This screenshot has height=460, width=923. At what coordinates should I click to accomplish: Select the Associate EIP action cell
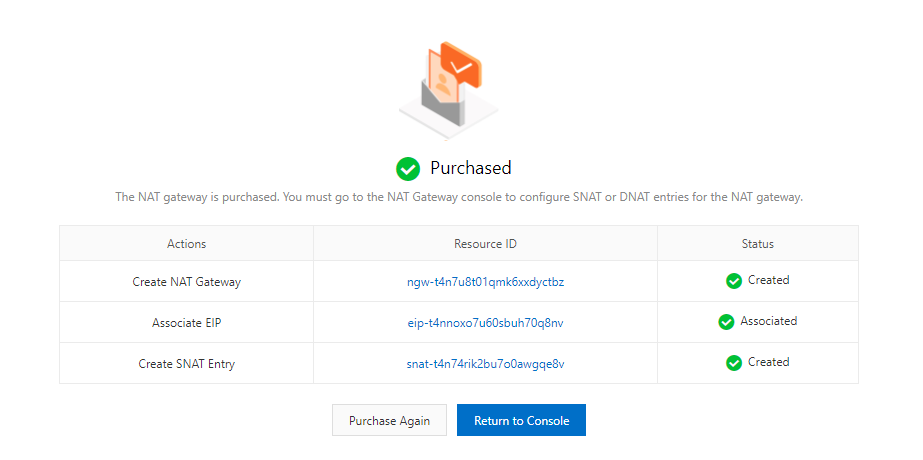coord(186,323)
